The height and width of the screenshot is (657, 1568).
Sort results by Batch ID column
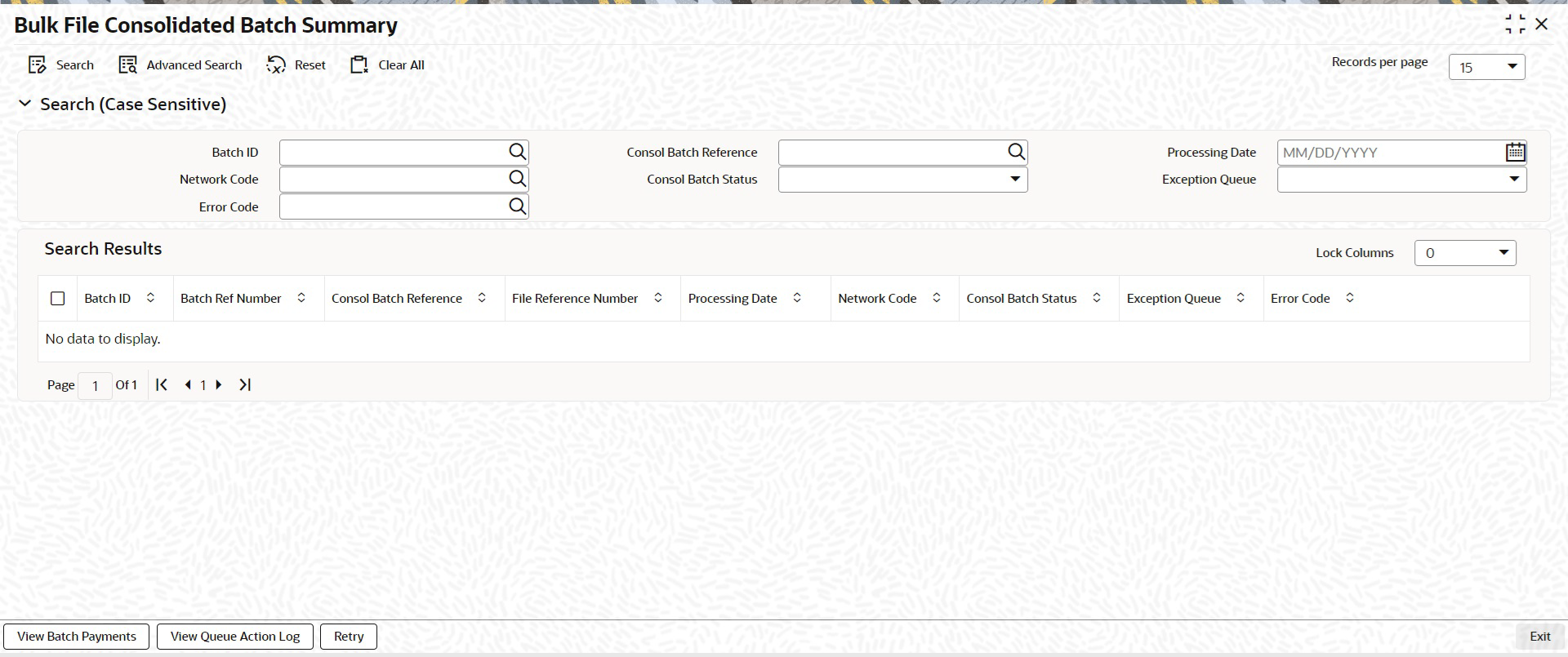150,298
